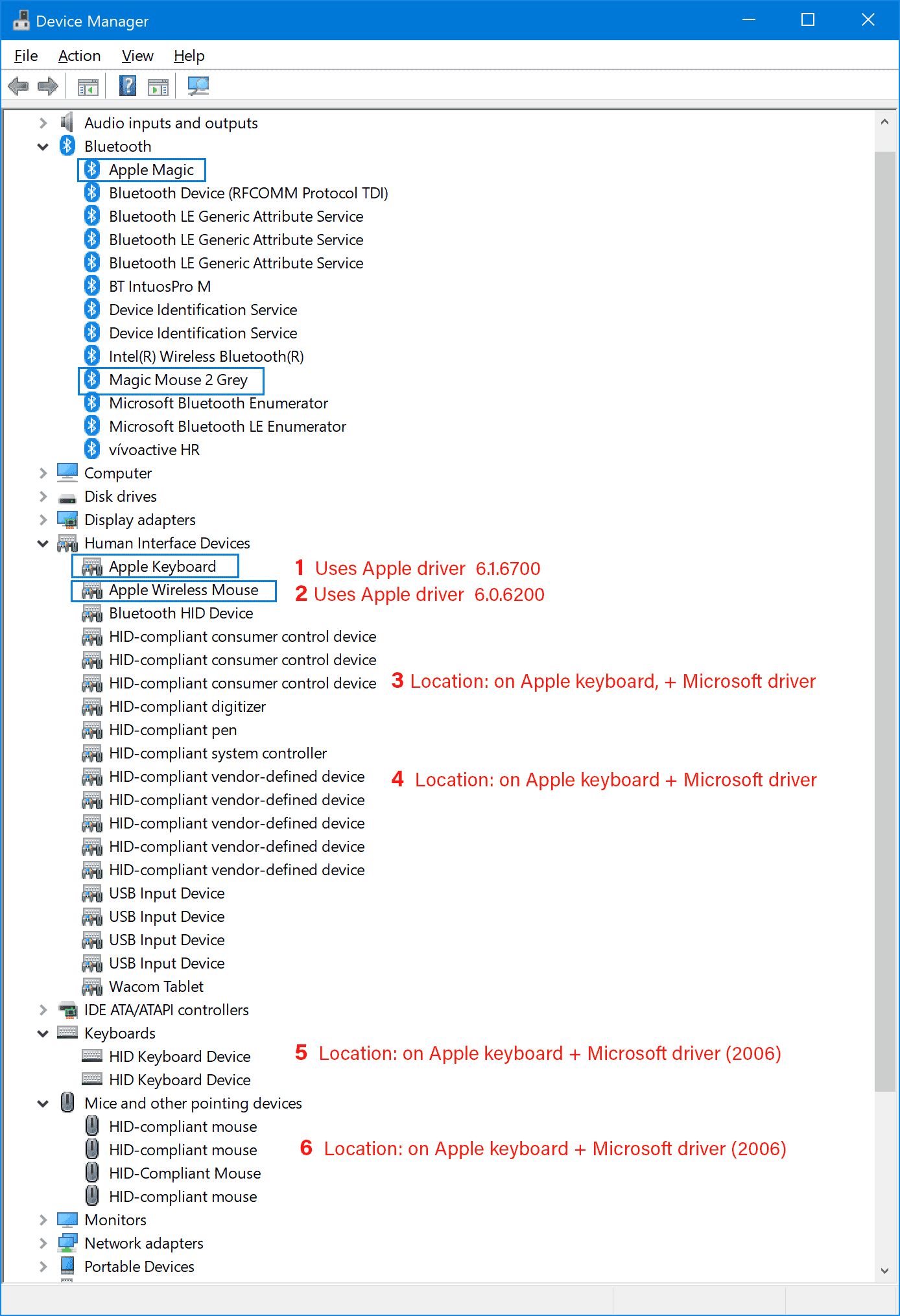Select HID-compliant digitizer
Image resolution: width=900 pixels, height=1316 pixels.
click(x=187, y=707)
